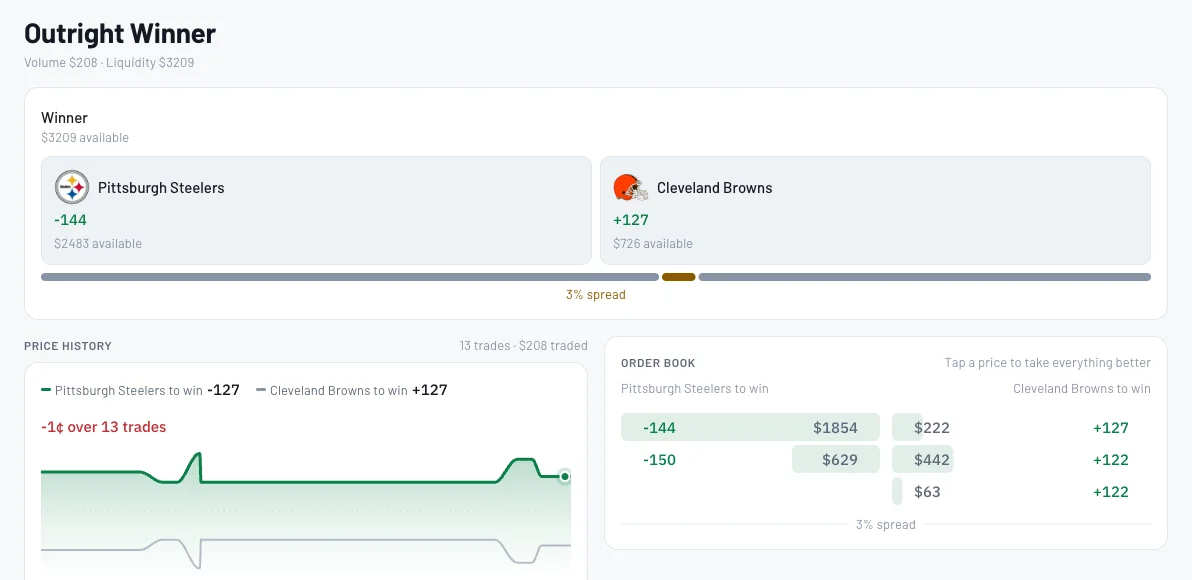The image size is (1192, 580).
Task: Click '3% spread' label below the bars
Action: coord(596,294)
